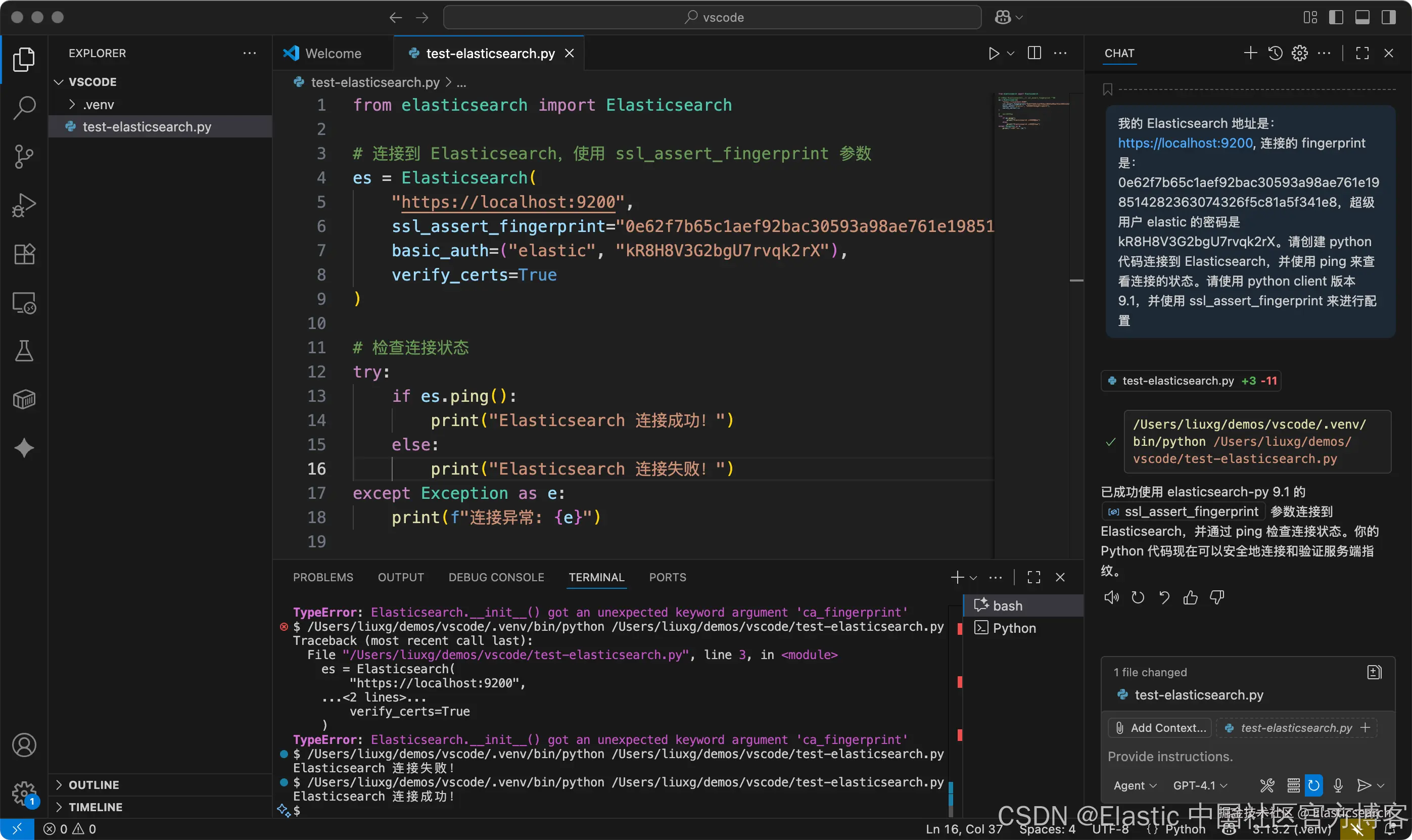Focus the Provide instructions chat input
Viewport: 1412px width, 840px height.
[x=1248, y=756]
